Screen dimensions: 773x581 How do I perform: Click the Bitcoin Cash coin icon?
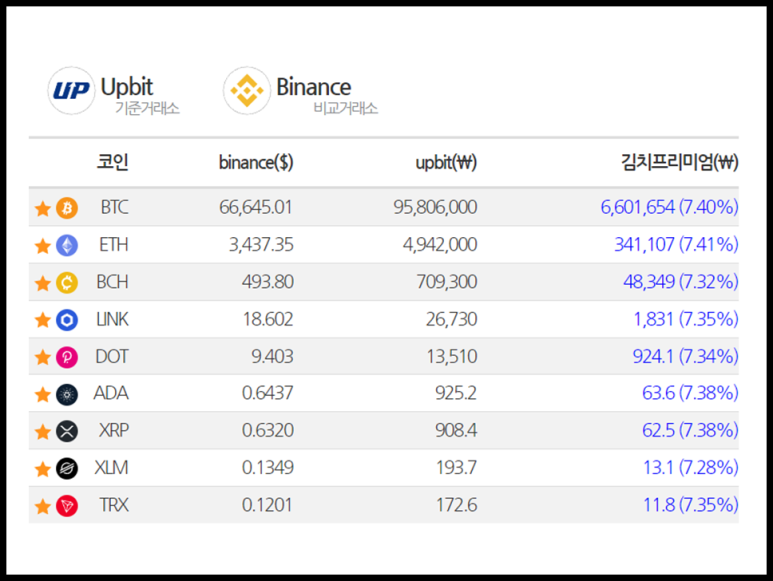(x=67, y=283)
